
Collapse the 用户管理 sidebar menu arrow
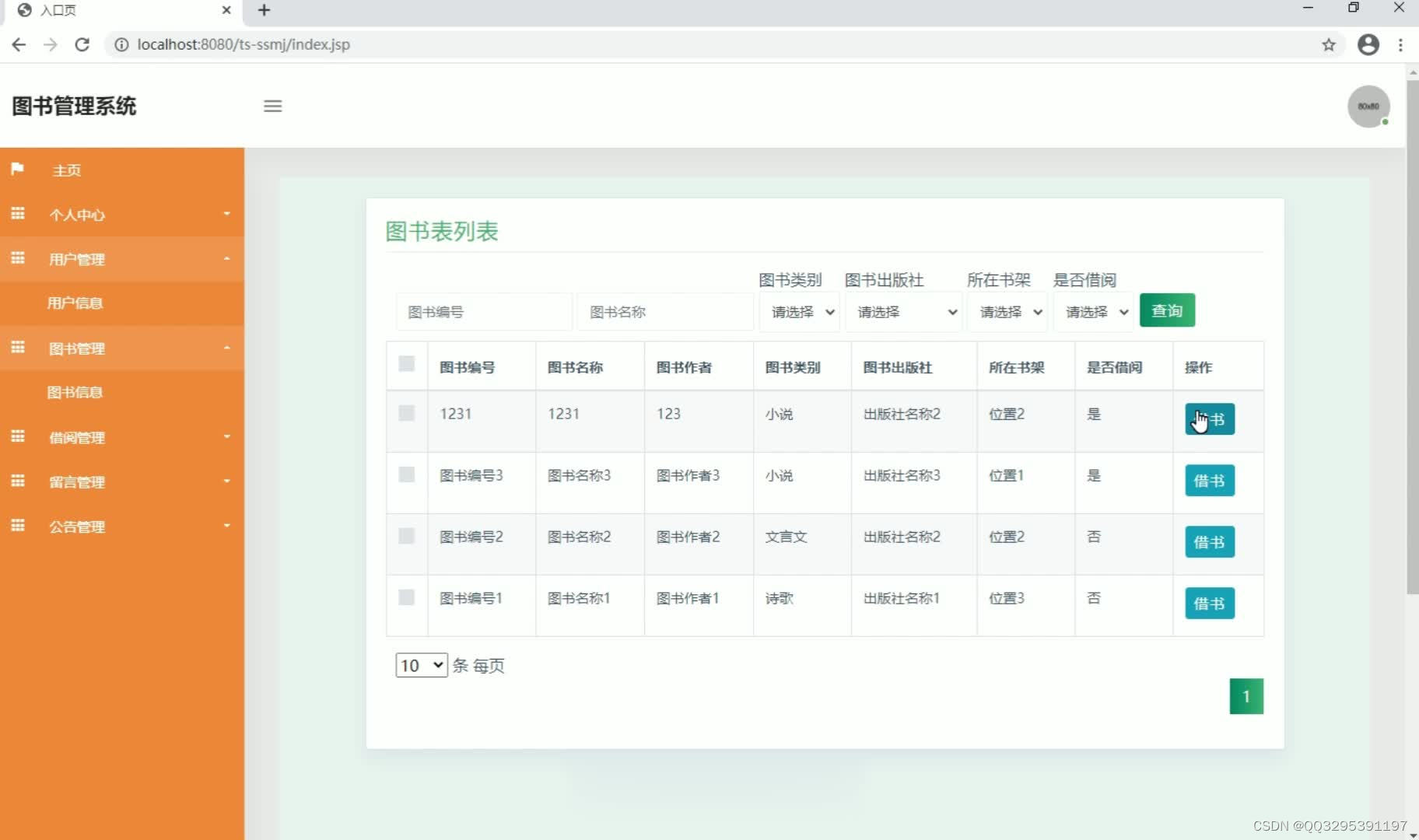[226, 258]
